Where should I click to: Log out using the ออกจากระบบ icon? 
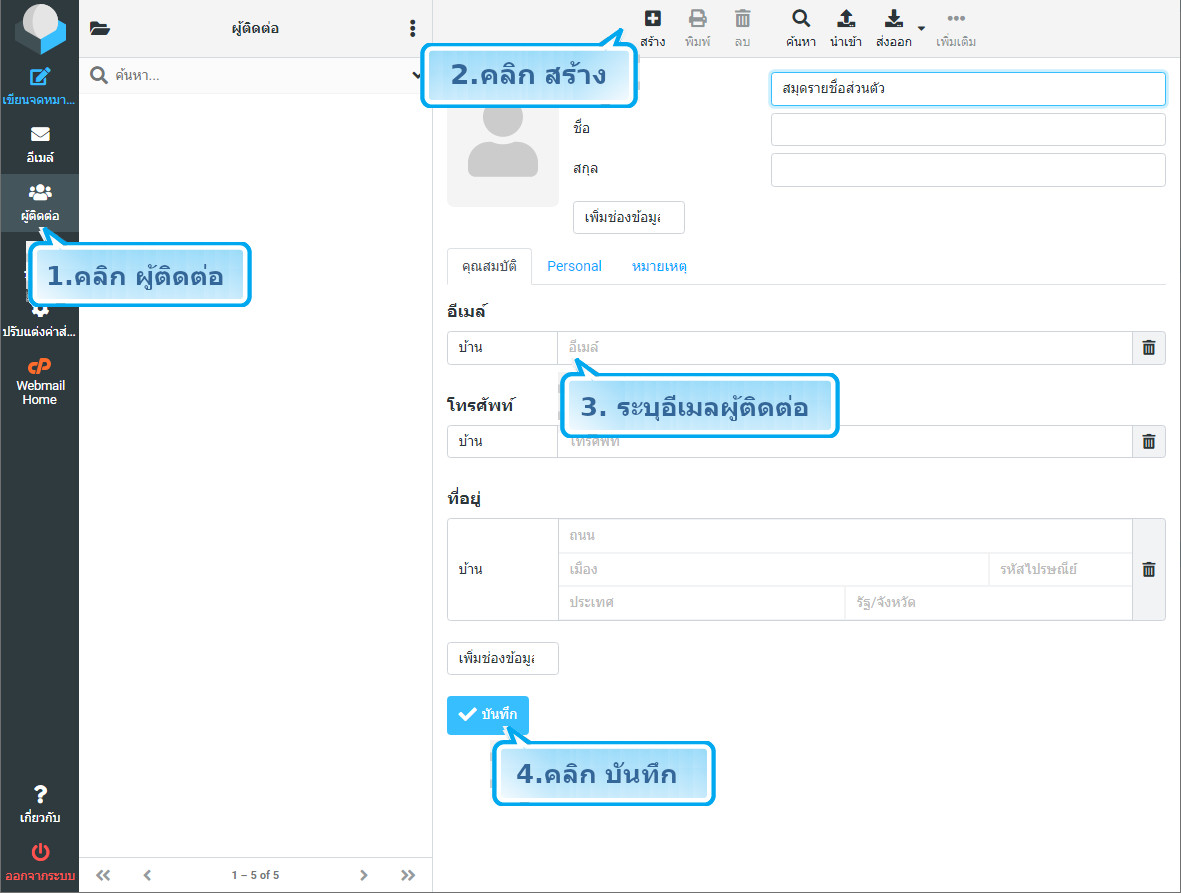pyautogui.click(x=39, y=861)
